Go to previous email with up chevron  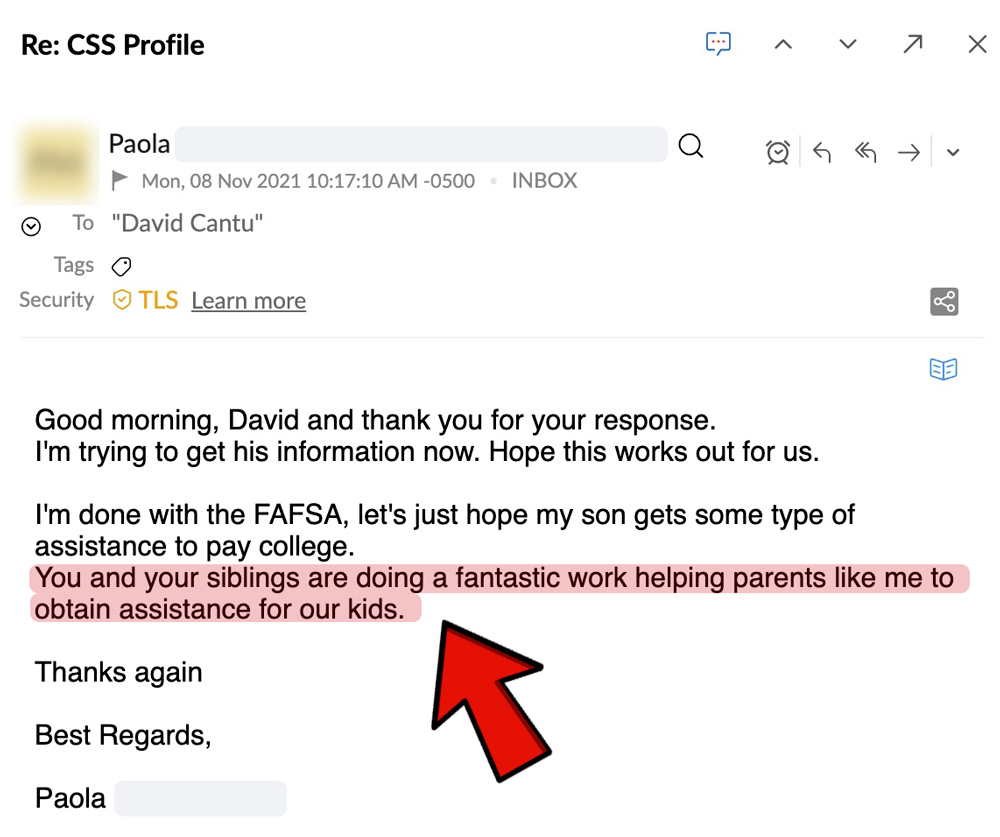(783, 44)
